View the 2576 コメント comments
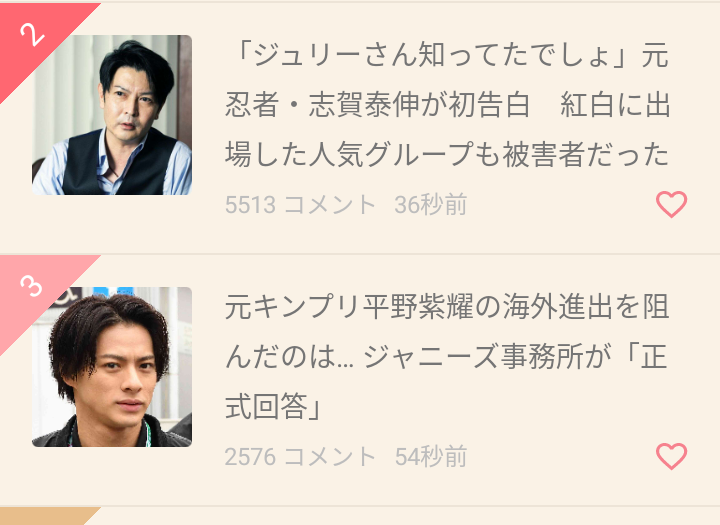Screen dimensions: 720x525 [300, 457]
